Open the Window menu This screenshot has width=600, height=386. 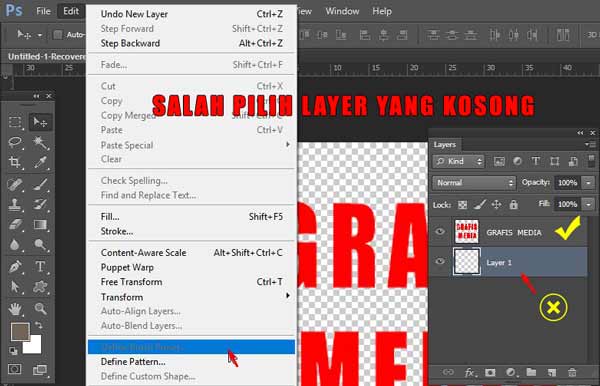(342, 11)
